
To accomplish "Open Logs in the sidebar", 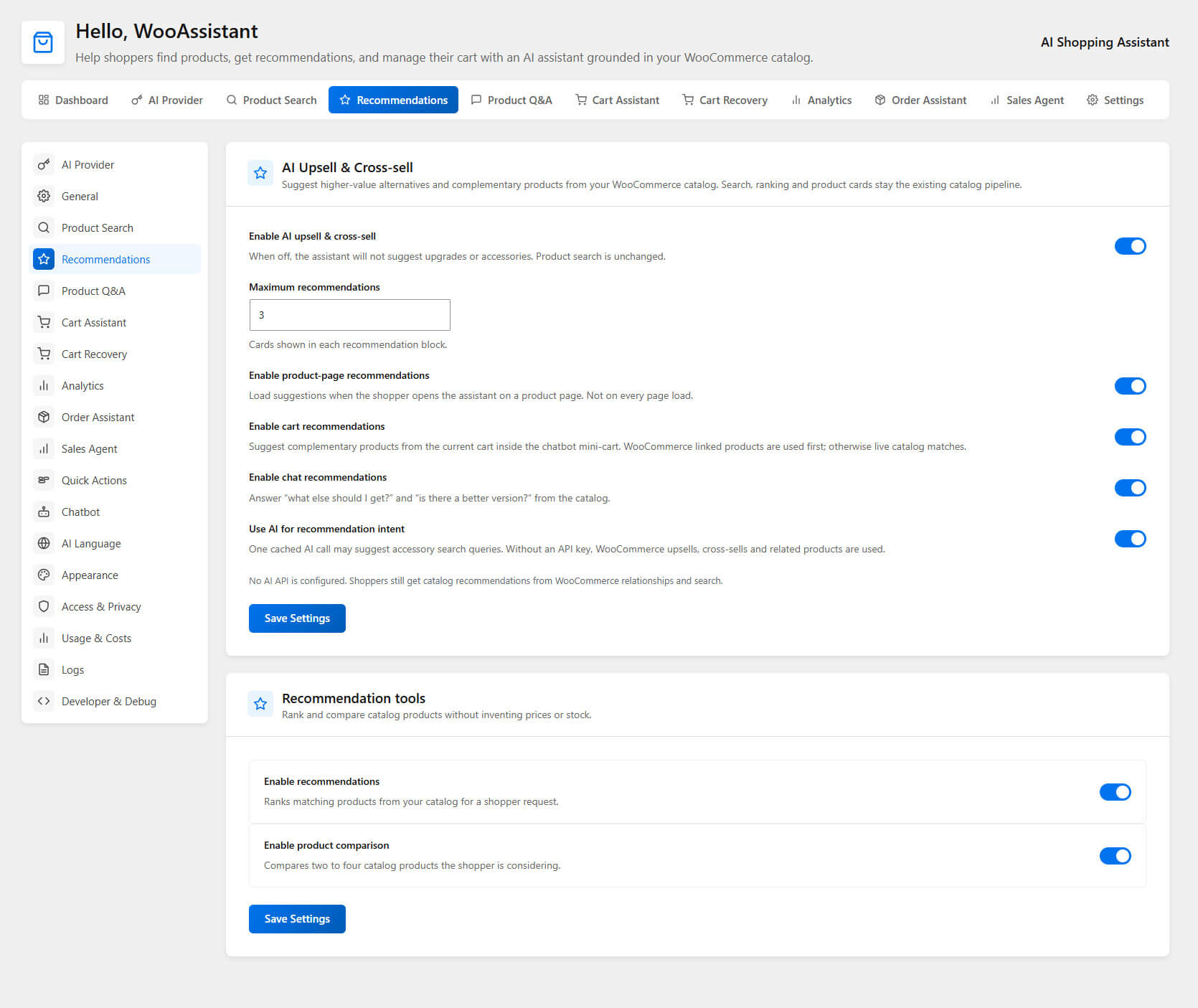I will coord(115,669).
